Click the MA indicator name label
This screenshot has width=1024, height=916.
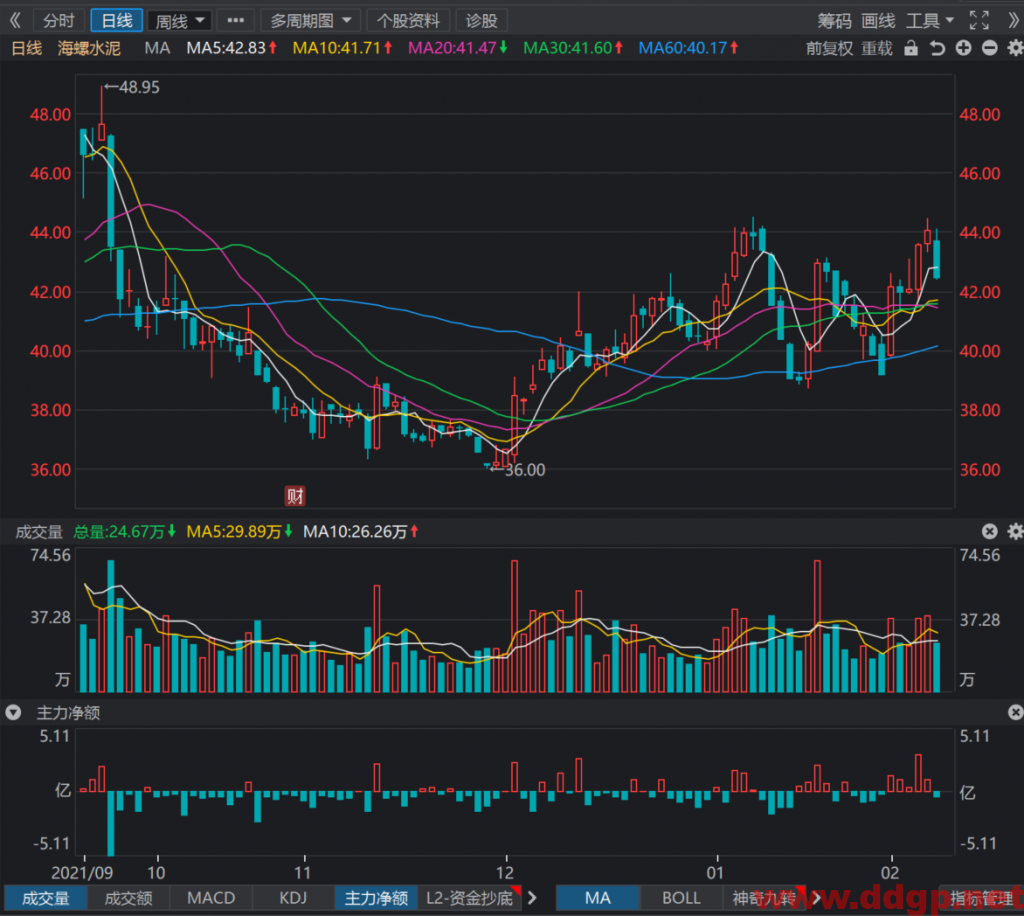click(157, 48)
